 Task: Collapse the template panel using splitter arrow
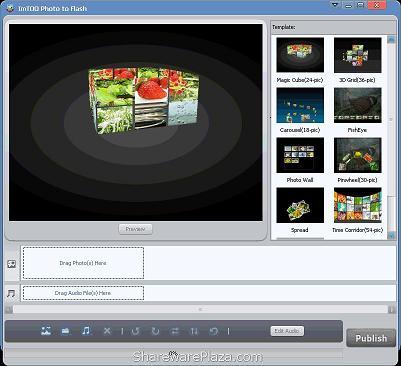[x=269, y=117]
